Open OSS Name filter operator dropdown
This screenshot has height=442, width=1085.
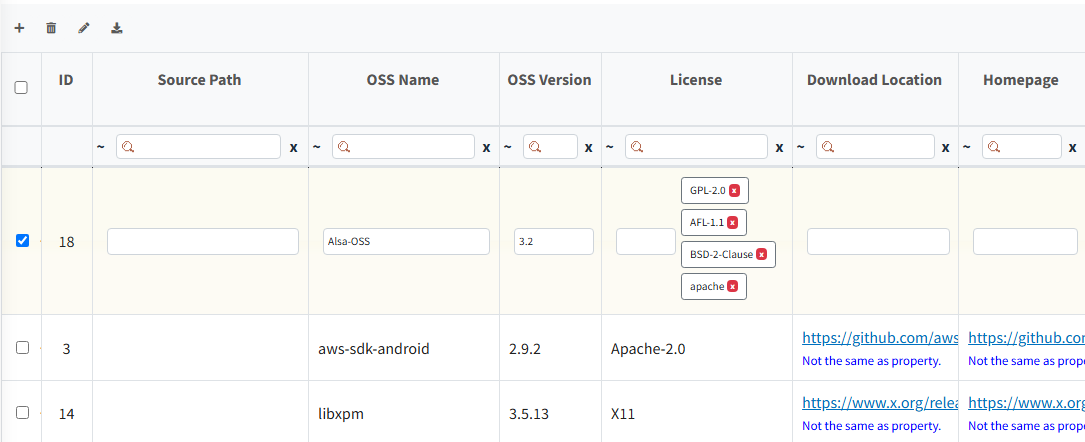click(x=317, y=147)
